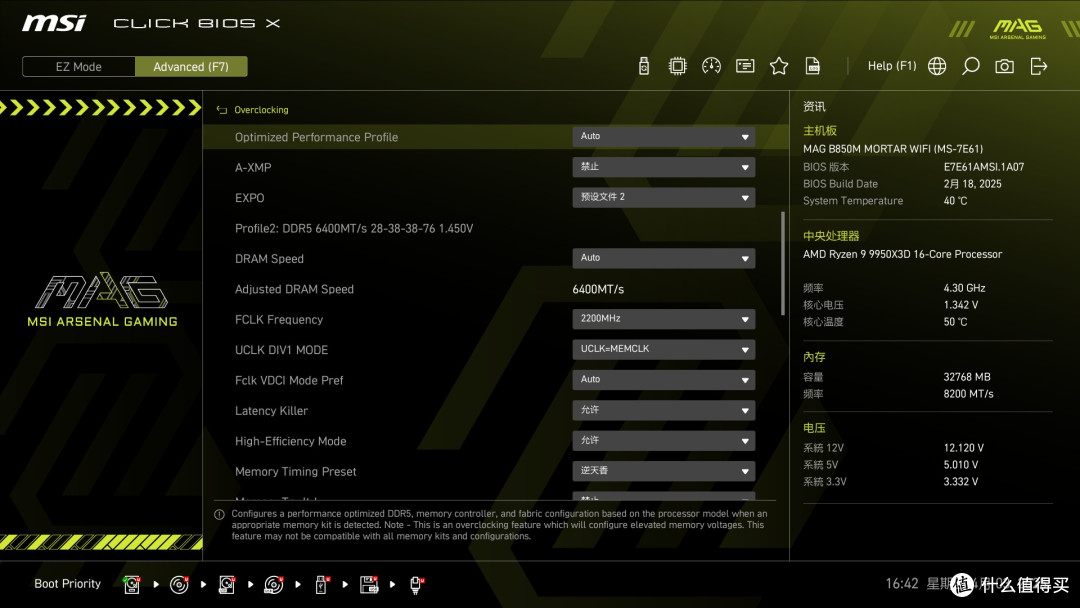This screenshot has width=1080, height=608.
Task: Open Fclk VDCI Mode Pref dropdown
Action: click(x=663, y=379)
